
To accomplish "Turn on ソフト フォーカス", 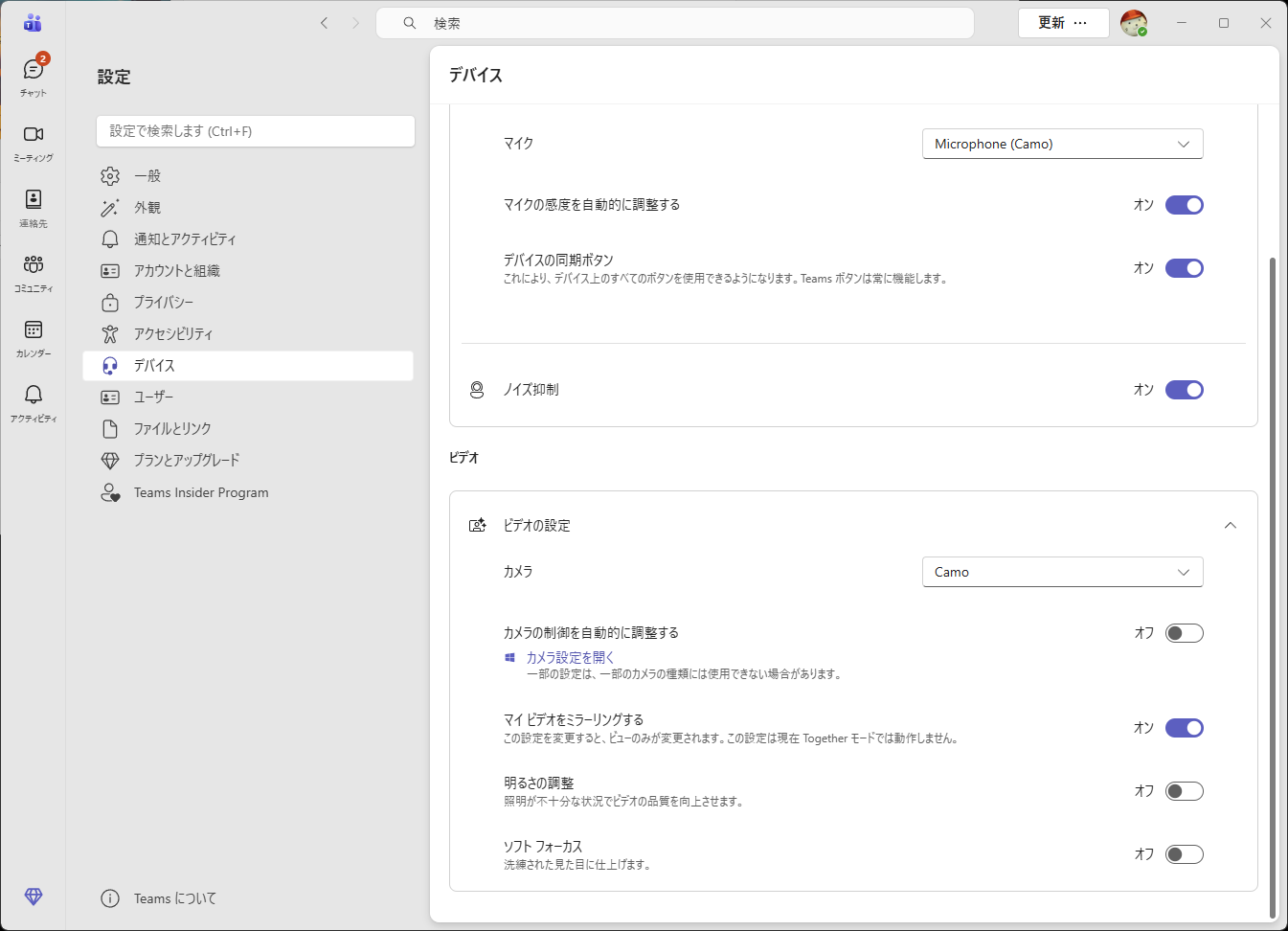I will tap(1185, 853).
